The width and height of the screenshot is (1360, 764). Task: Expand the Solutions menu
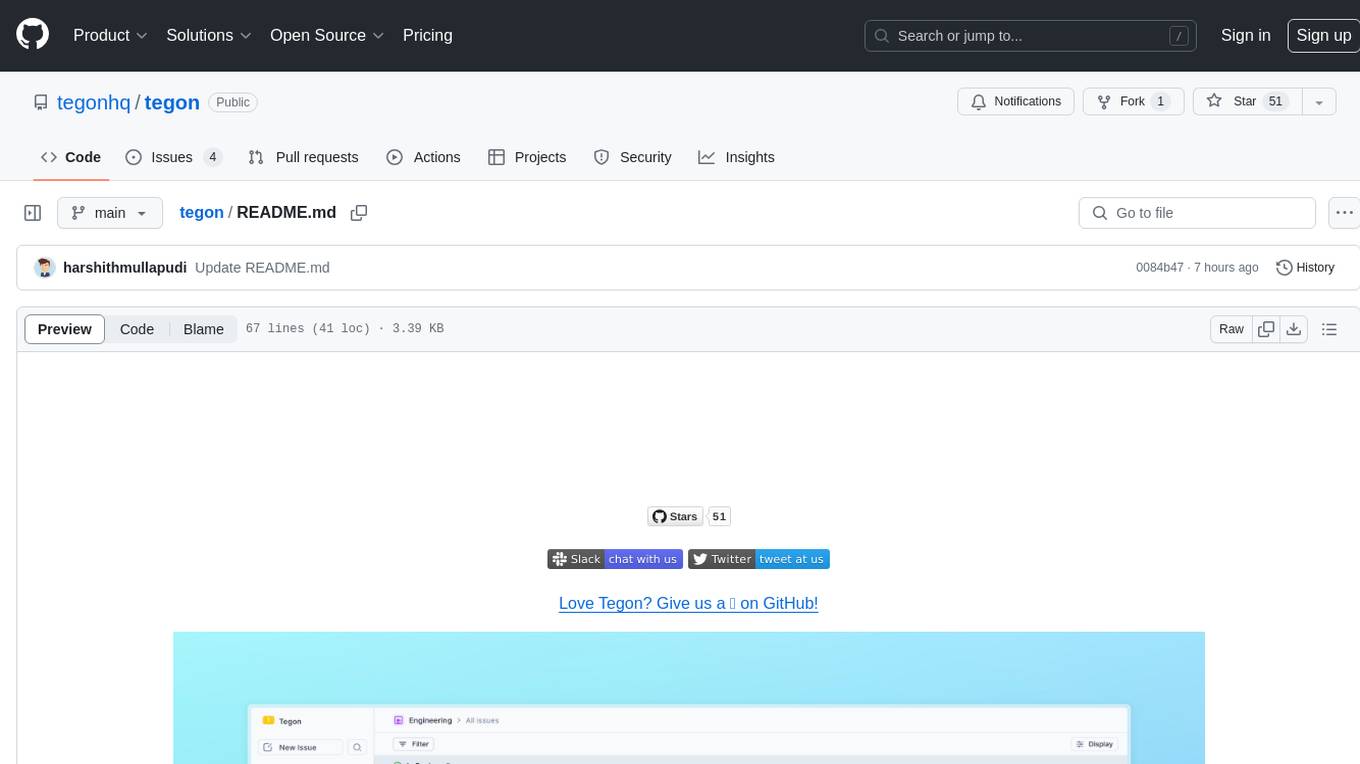[209, 35]
